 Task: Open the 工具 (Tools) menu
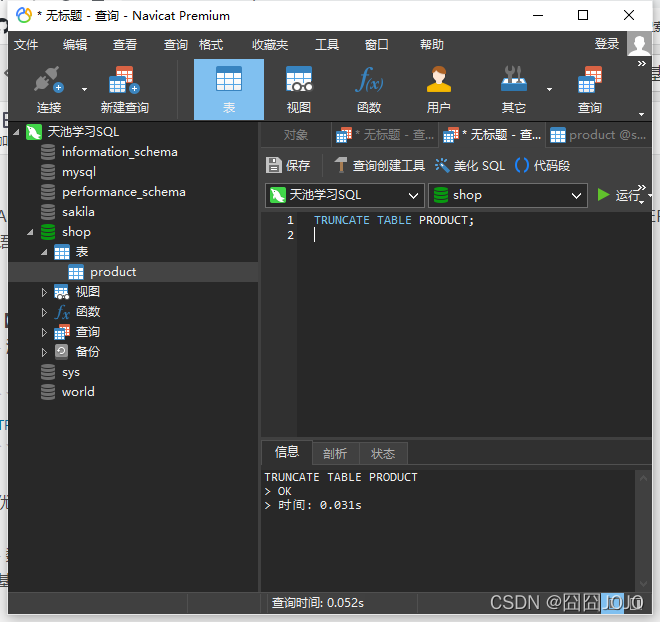[x=327, y=44]
